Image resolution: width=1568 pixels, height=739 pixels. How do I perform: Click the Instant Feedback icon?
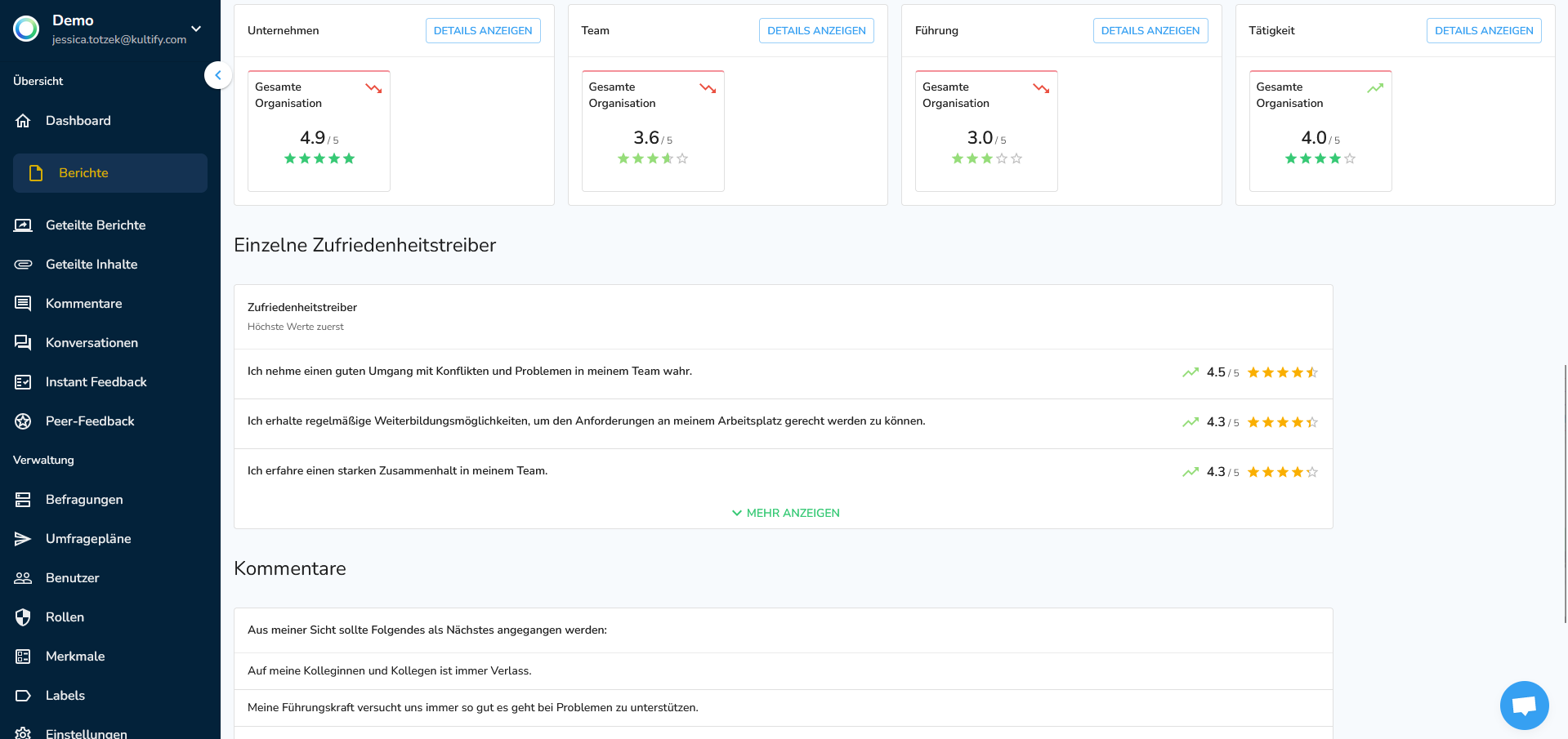[23, 382]
